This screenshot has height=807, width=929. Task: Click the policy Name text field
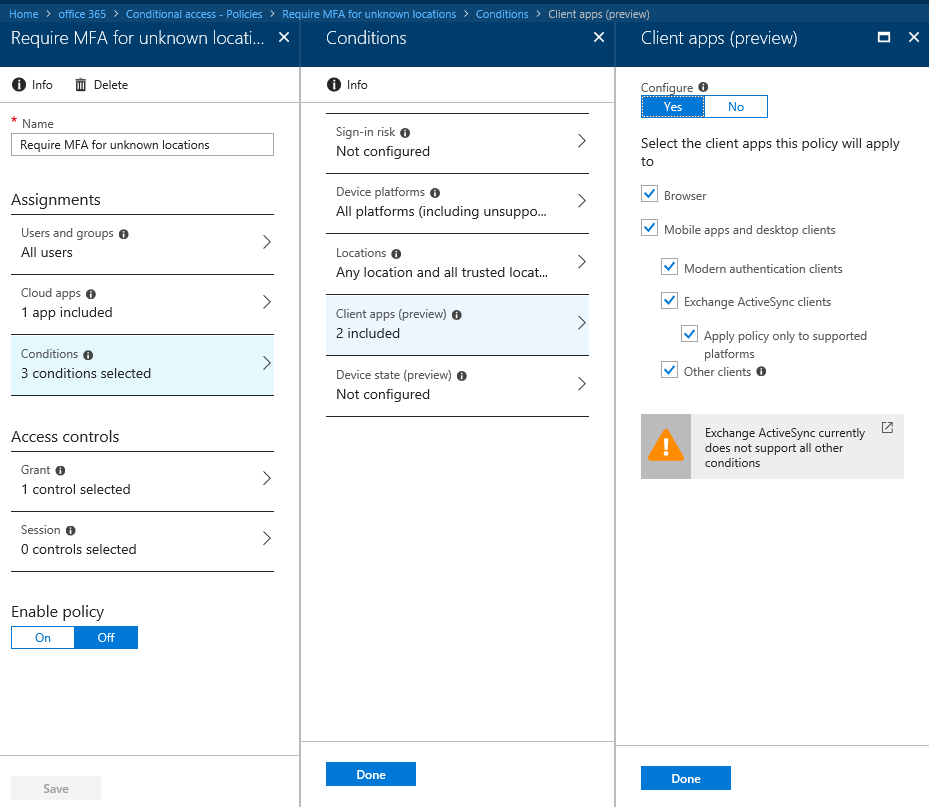click(142, 145)
